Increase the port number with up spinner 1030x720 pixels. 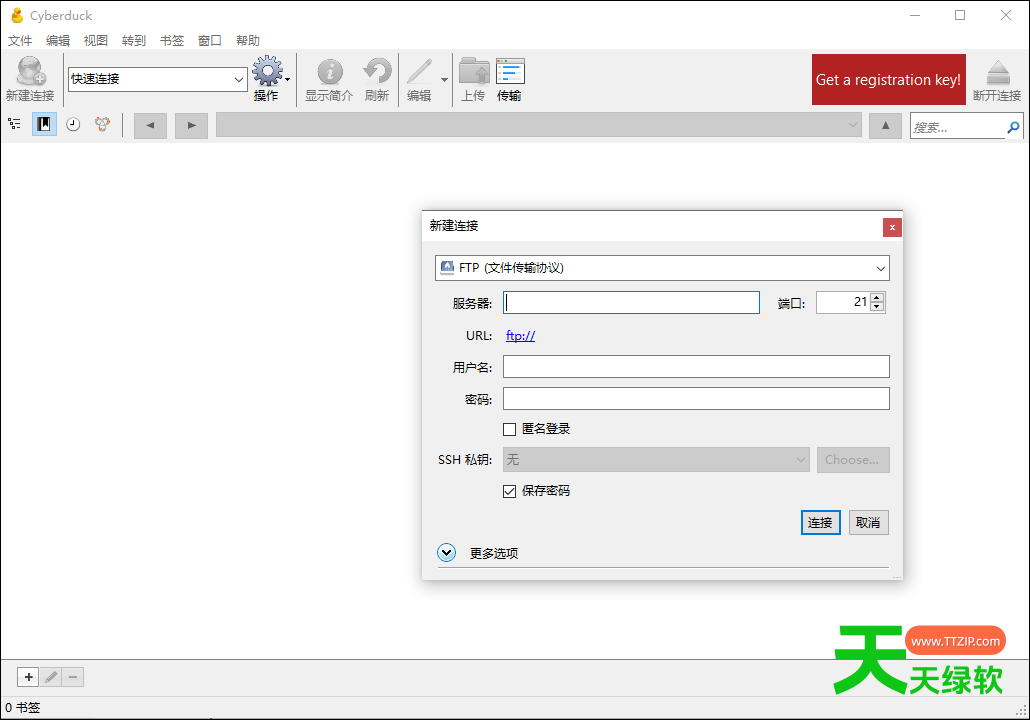coord(877,298)
